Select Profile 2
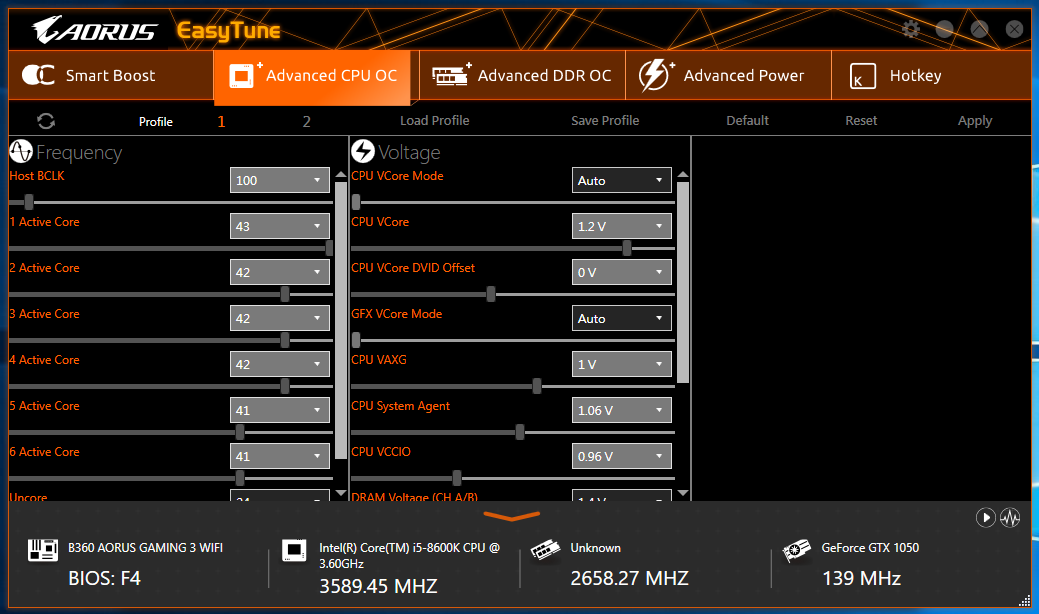Screen dimensions: 1039x614 pos(306,121)
